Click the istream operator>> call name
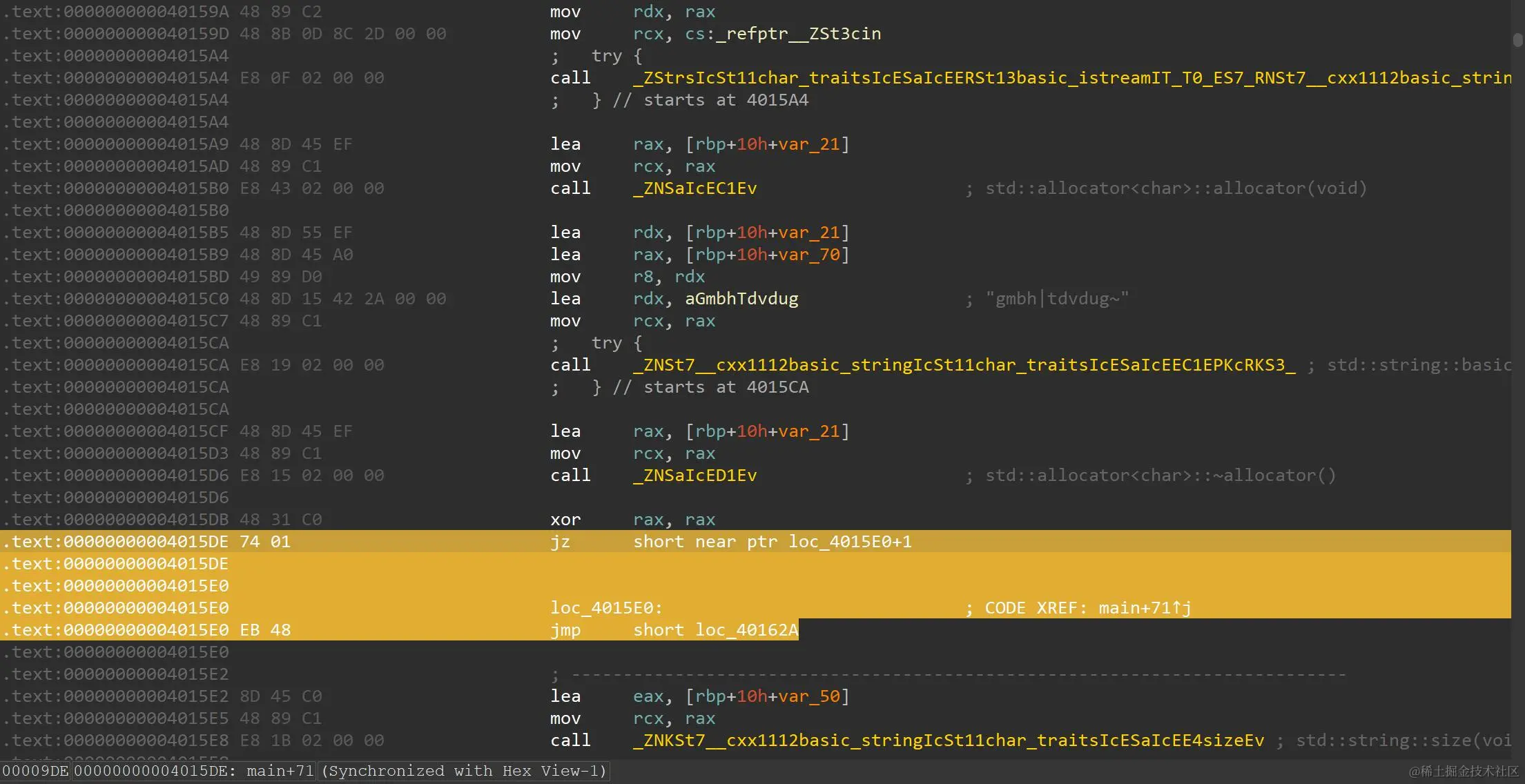This screenshot has height=784, width=1525. point(1070,78)
